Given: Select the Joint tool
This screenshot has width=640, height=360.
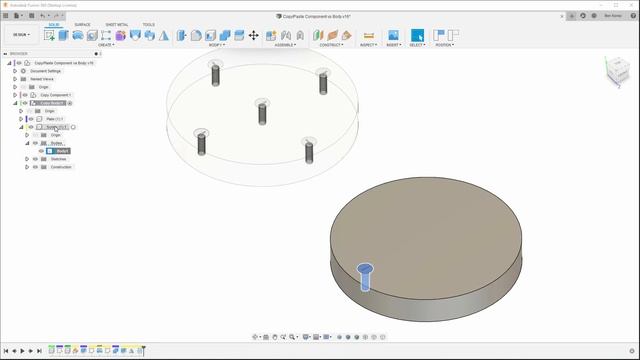Looking at the screenshot, I should coord(286,36).
